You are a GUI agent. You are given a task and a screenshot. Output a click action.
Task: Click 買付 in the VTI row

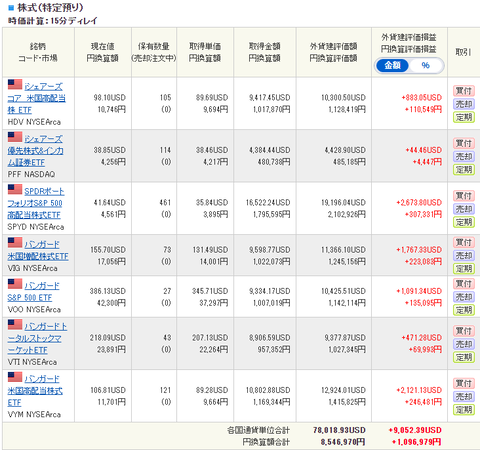[x=463, y=331]
